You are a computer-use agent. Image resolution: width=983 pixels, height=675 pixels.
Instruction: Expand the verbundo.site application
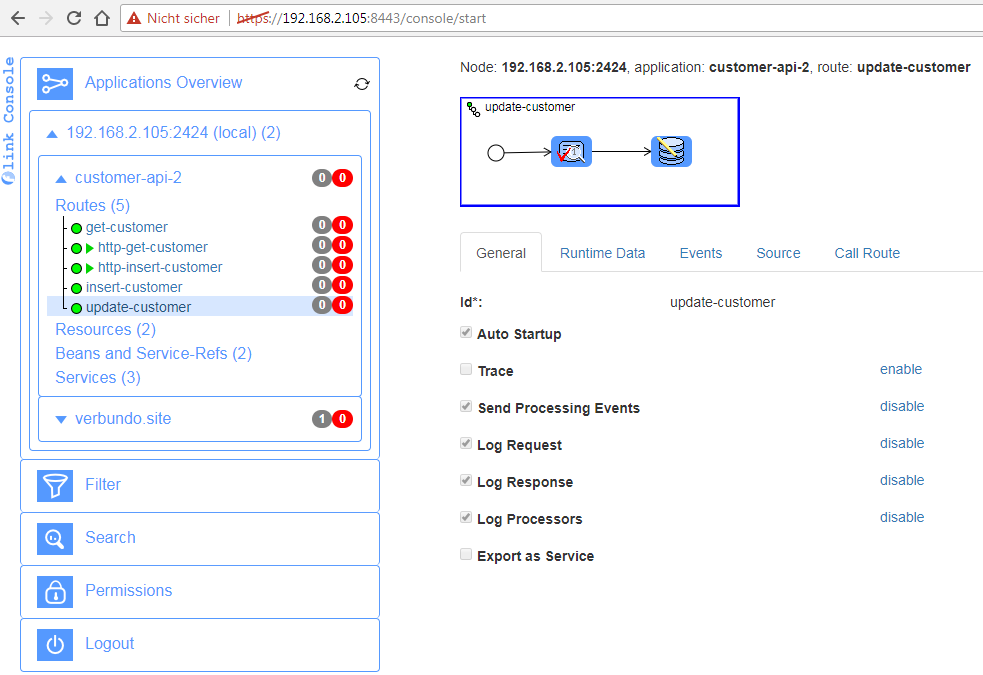coord(61,420)
